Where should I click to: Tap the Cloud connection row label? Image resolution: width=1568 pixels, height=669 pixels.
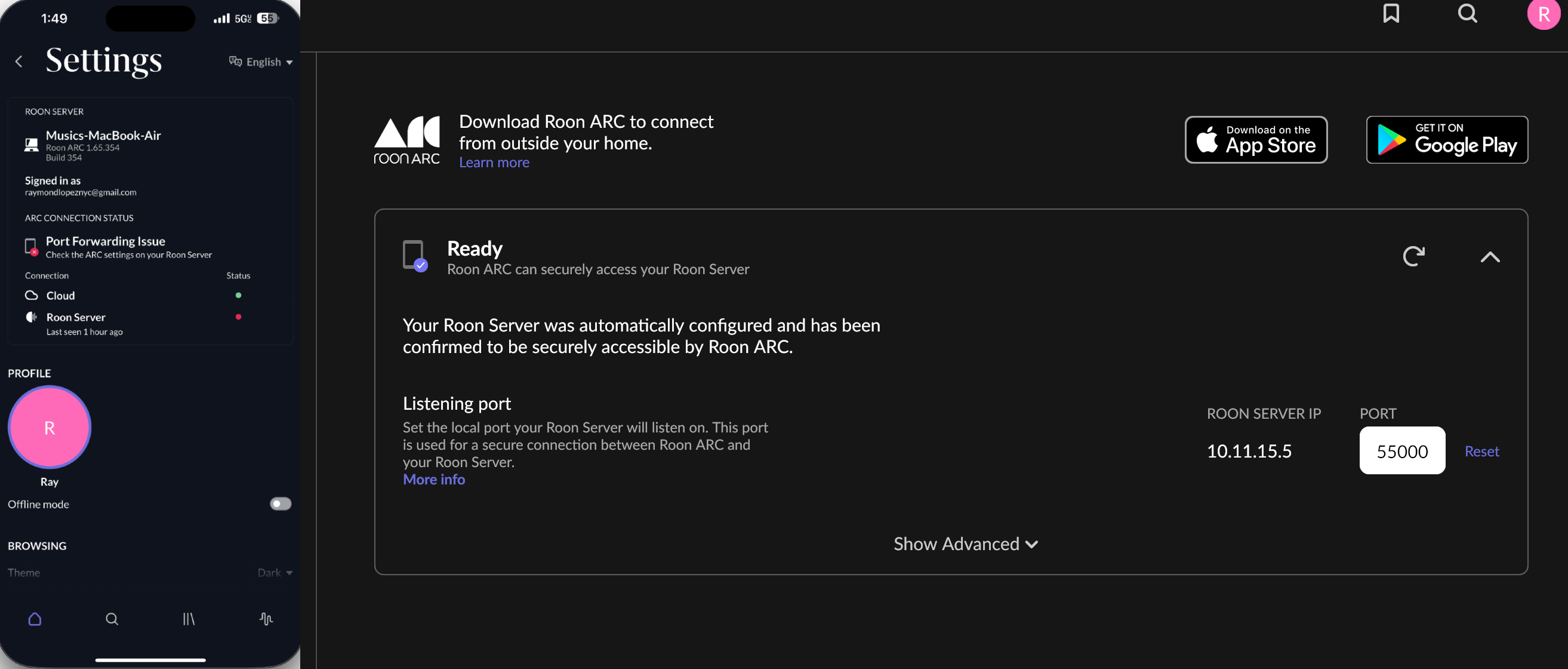click(60, 296)
